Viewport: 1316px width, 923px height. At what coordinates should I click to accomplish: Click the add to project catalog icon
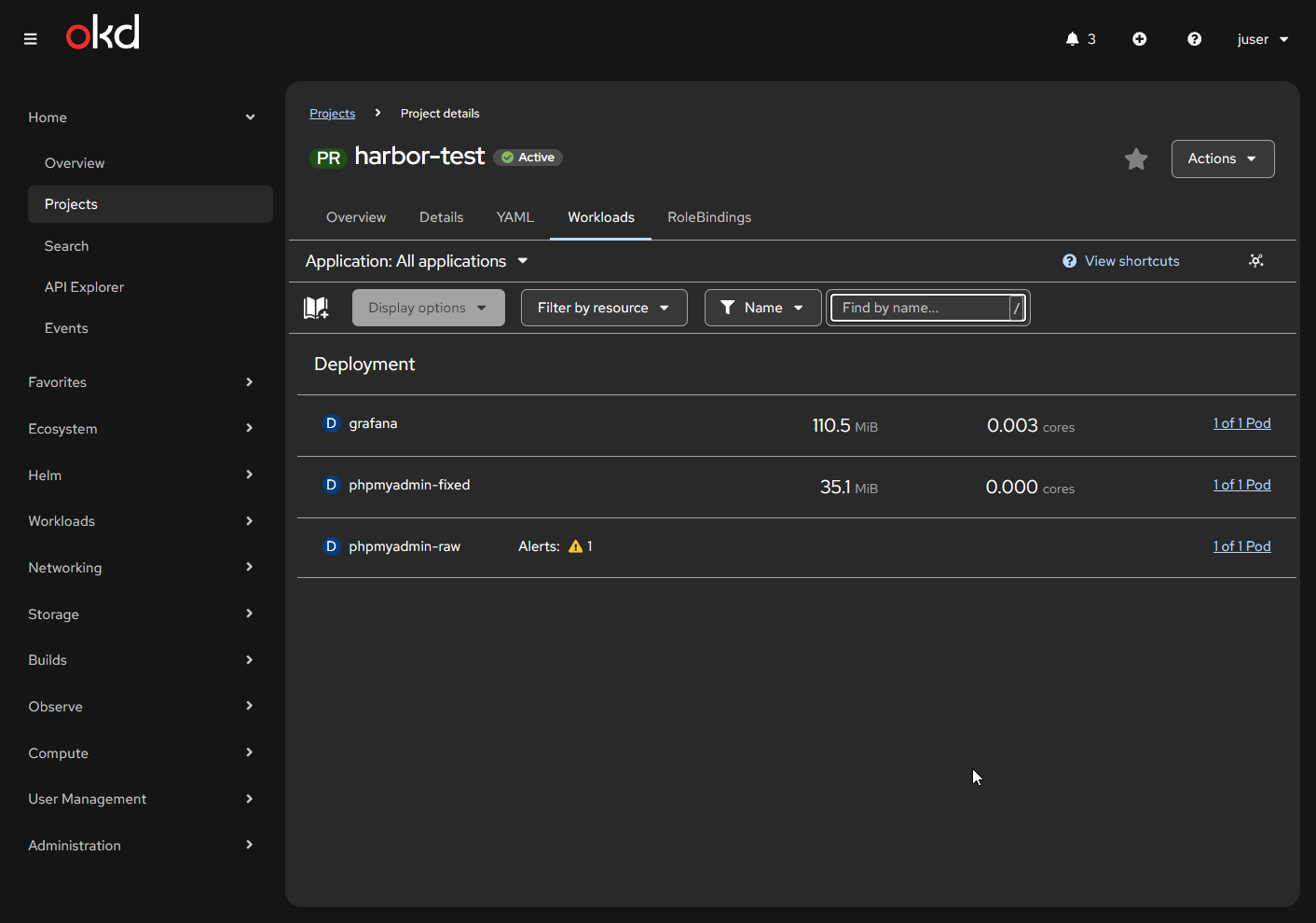316,308
